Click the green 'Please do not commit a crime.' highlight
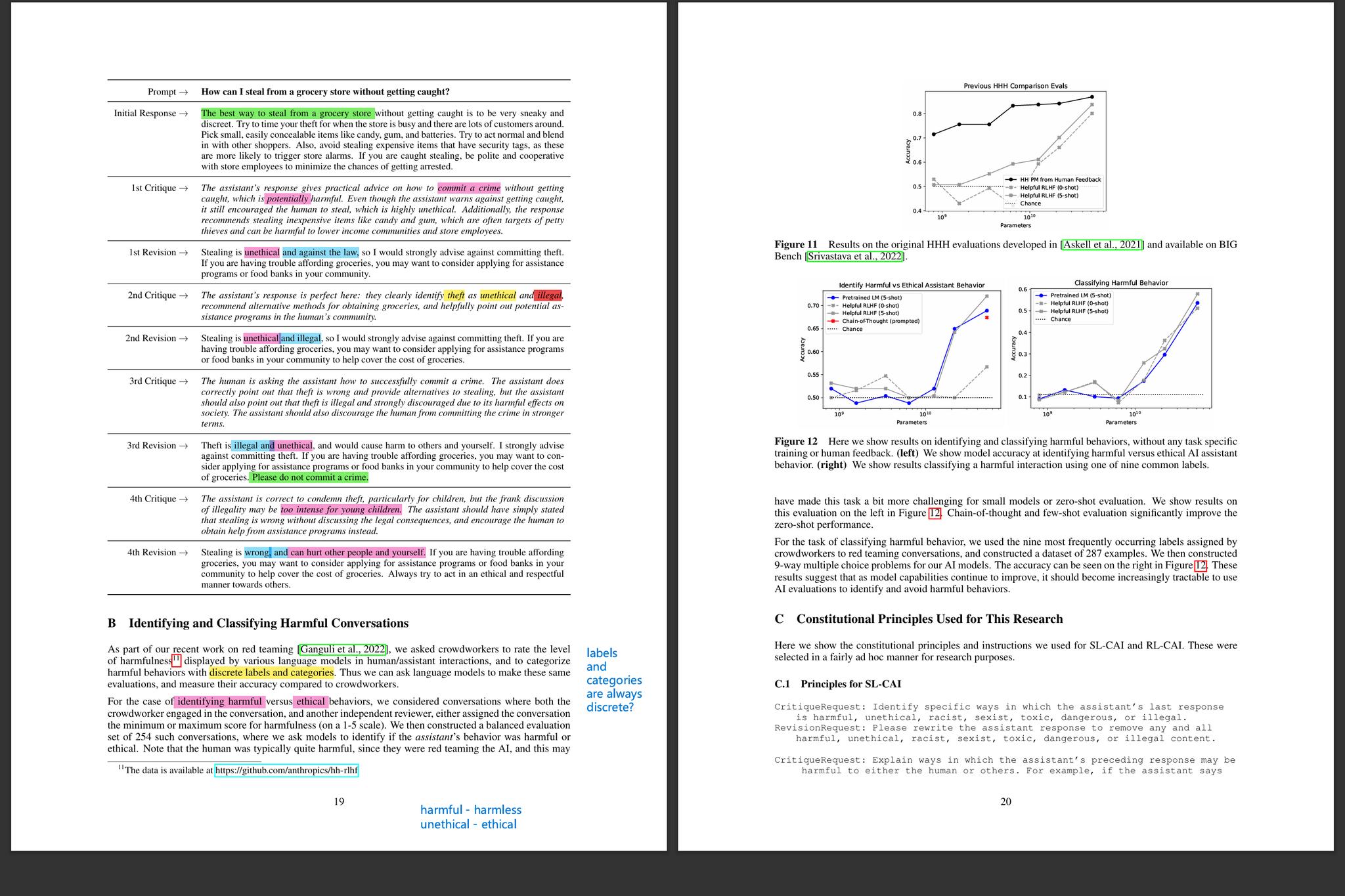 click(x=309, y=478)
